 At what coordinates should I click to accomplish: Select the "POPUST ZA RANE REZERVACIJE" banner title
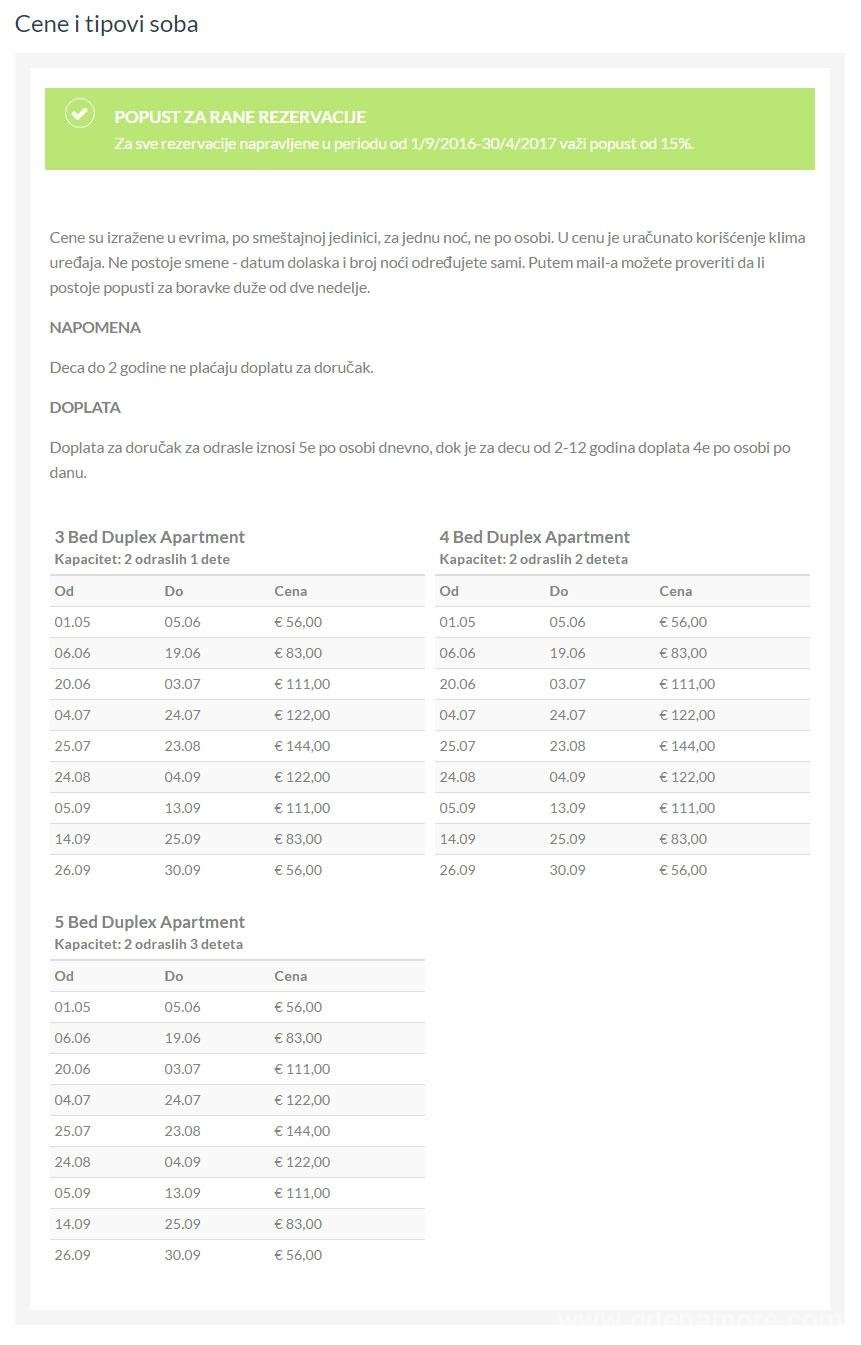[x=240, y=117]
